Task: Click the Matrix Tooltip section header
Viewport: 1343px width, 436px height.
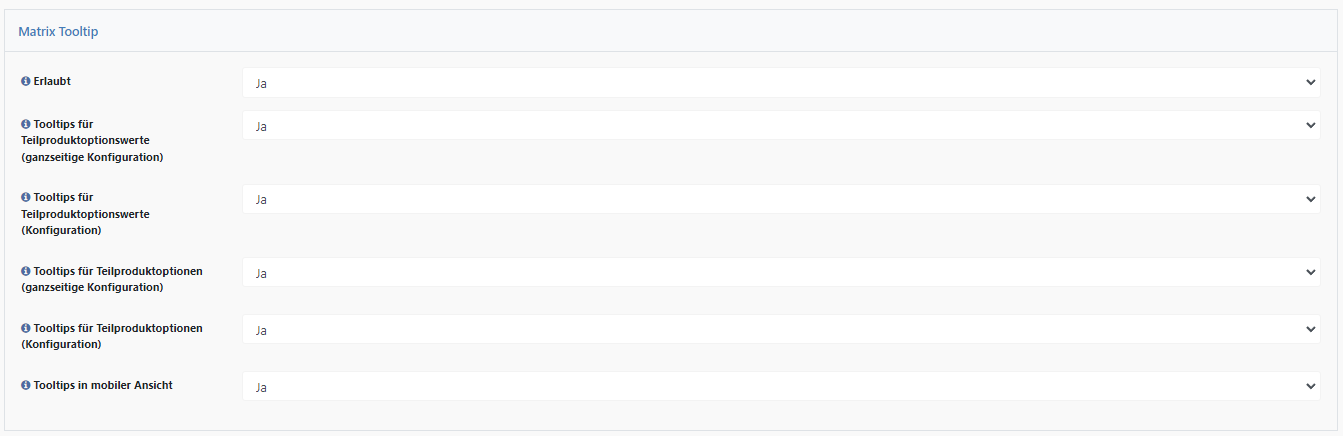Action: 58,32
